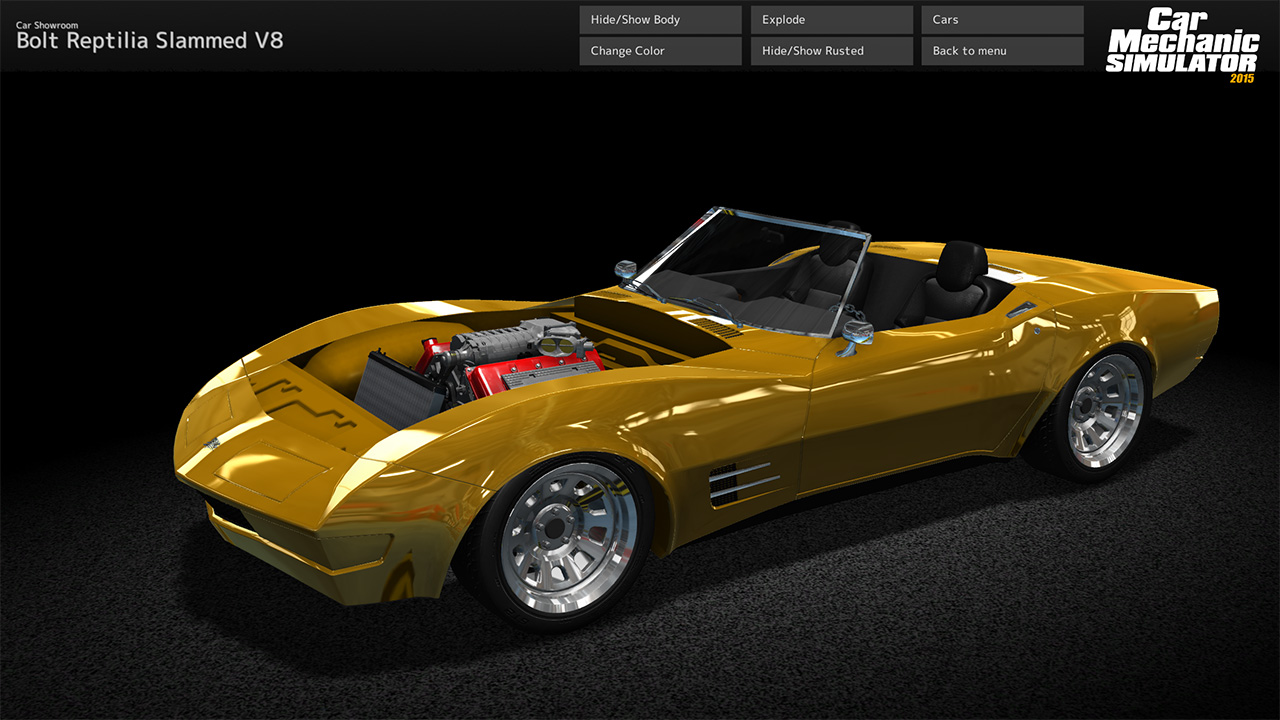Explode the car into parts

[831, 19]
